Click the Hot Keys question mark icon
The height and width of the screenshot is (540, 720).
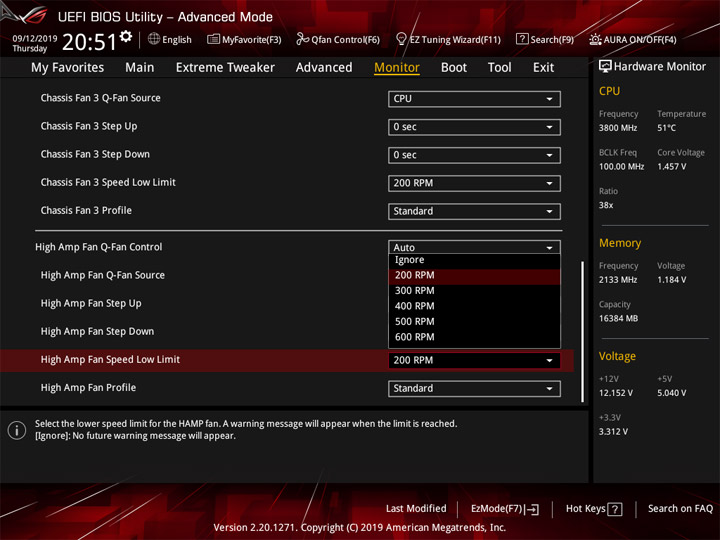tap(615, 509)
